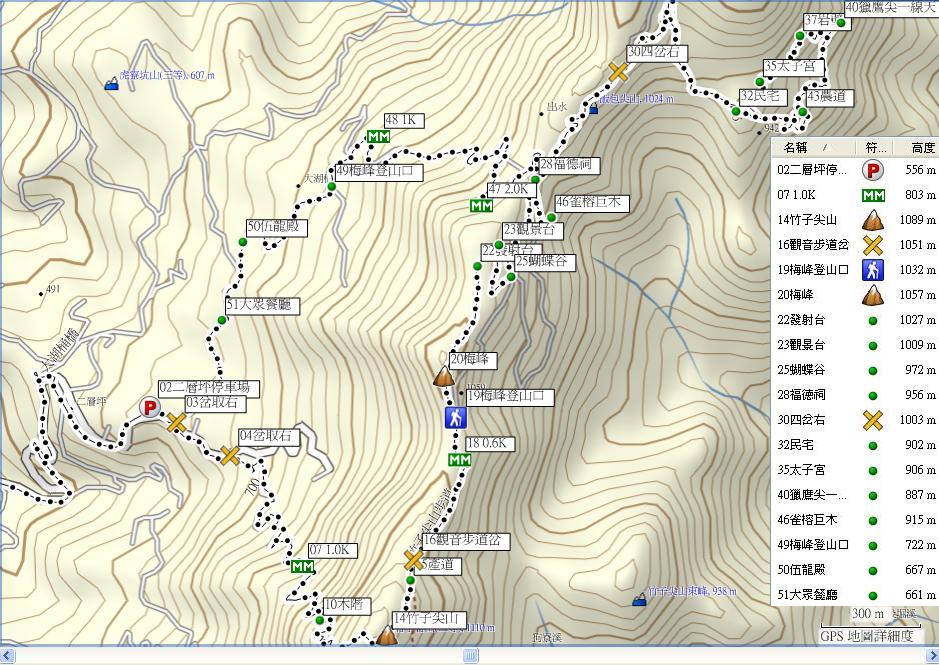This screenshot has width=939, height=665.
Task: Click the 300 m scale bar label
Action: point(868,613)
